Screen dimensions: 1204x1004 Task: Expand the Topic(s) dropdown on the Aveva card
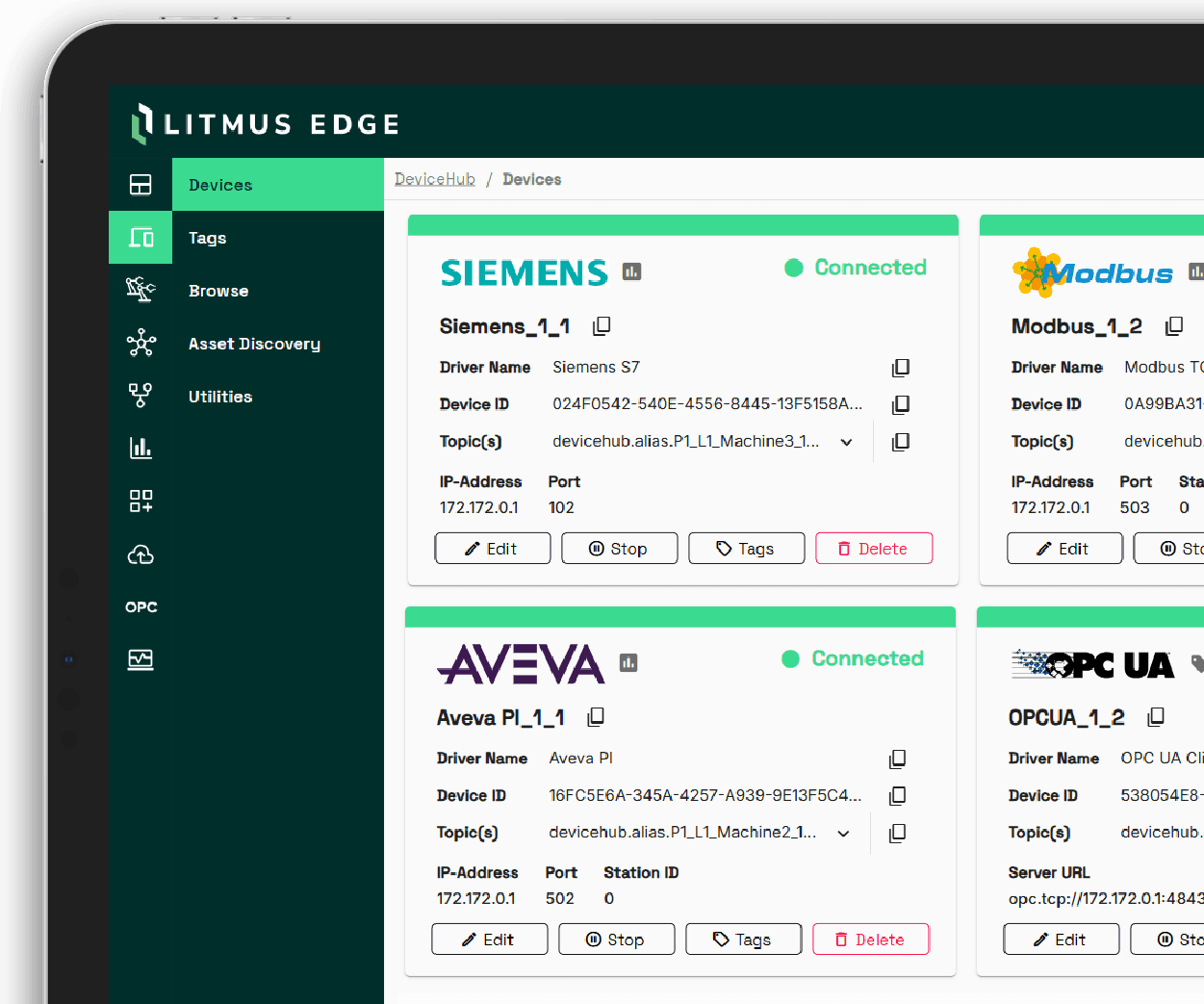(843, 833)
